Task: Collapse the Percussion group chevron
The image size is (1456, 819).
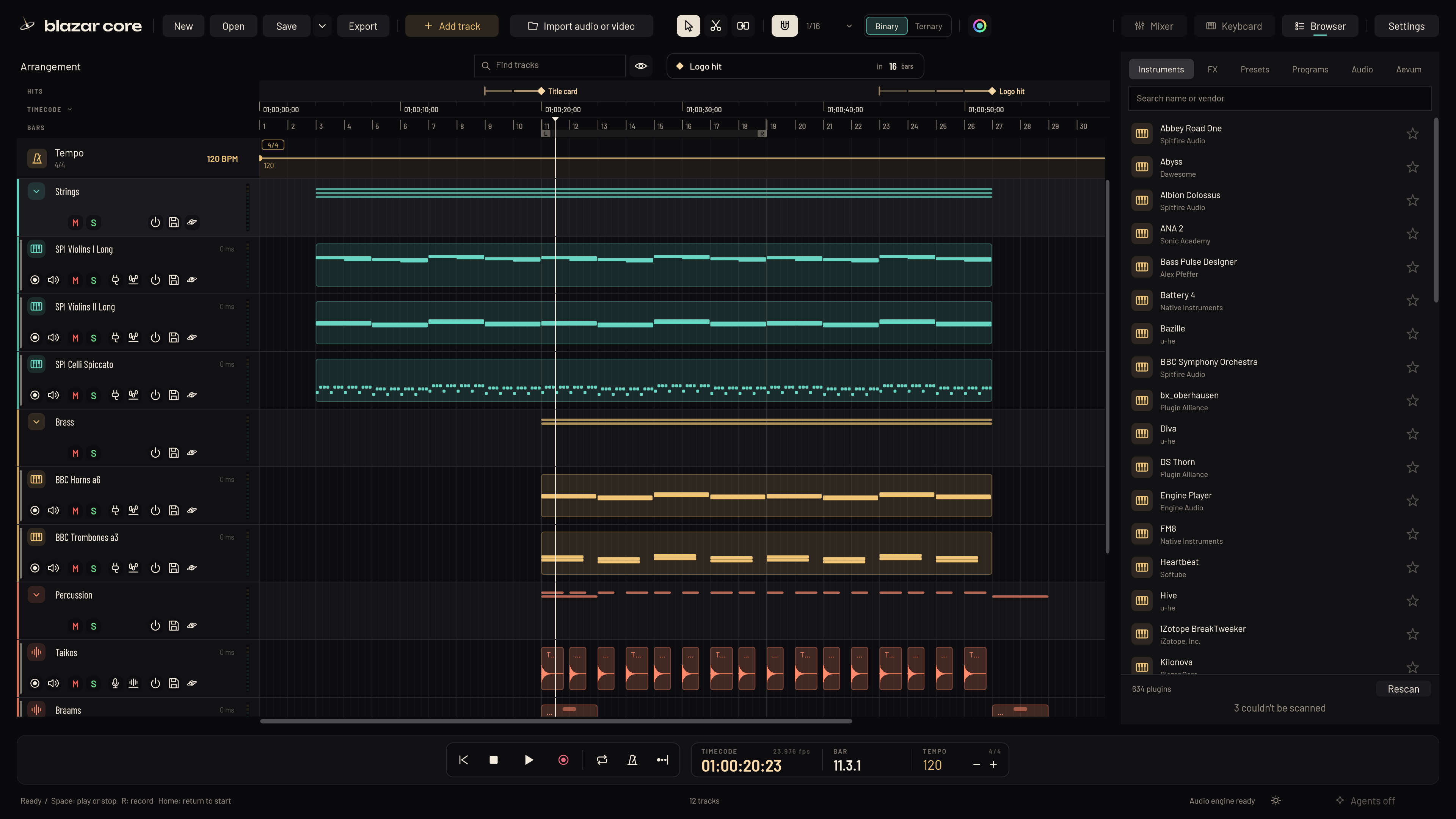Action: coord(37,595)
